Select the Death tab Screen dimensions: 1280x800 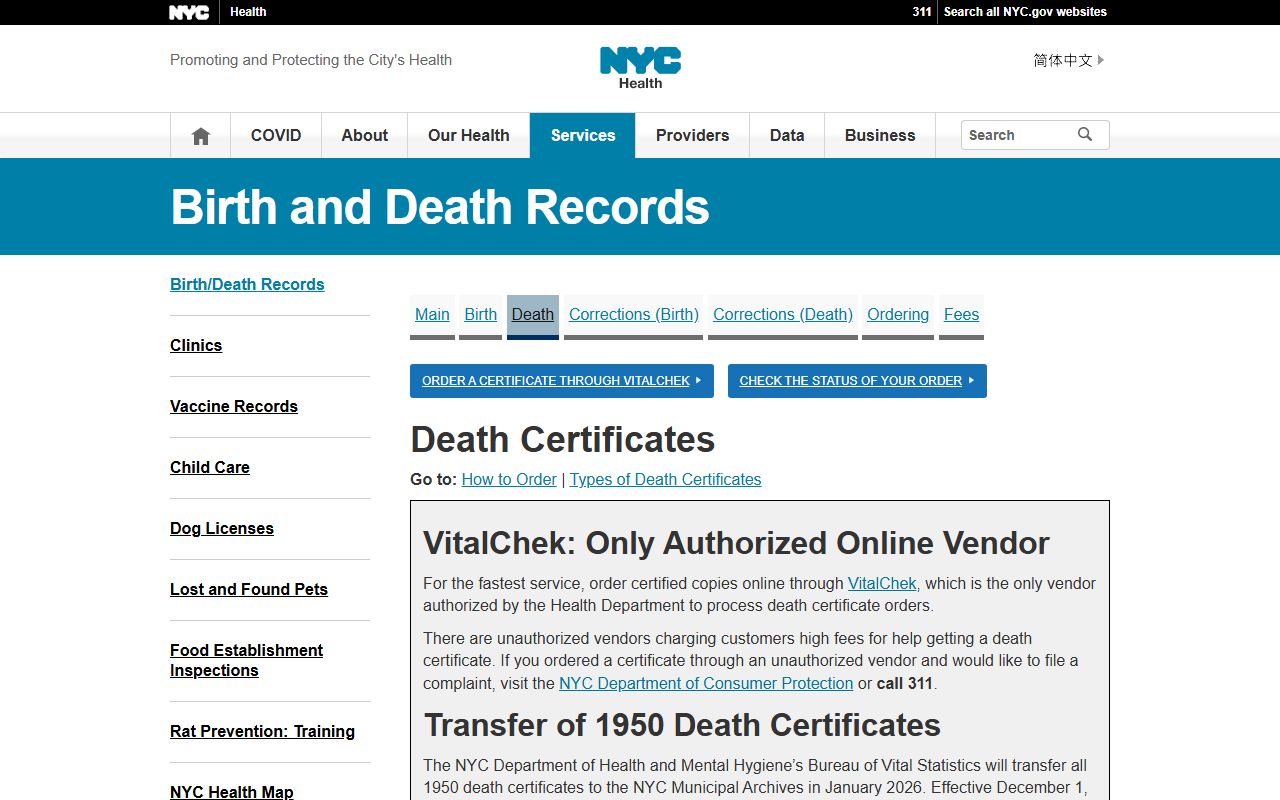click(x=533, y=315)
